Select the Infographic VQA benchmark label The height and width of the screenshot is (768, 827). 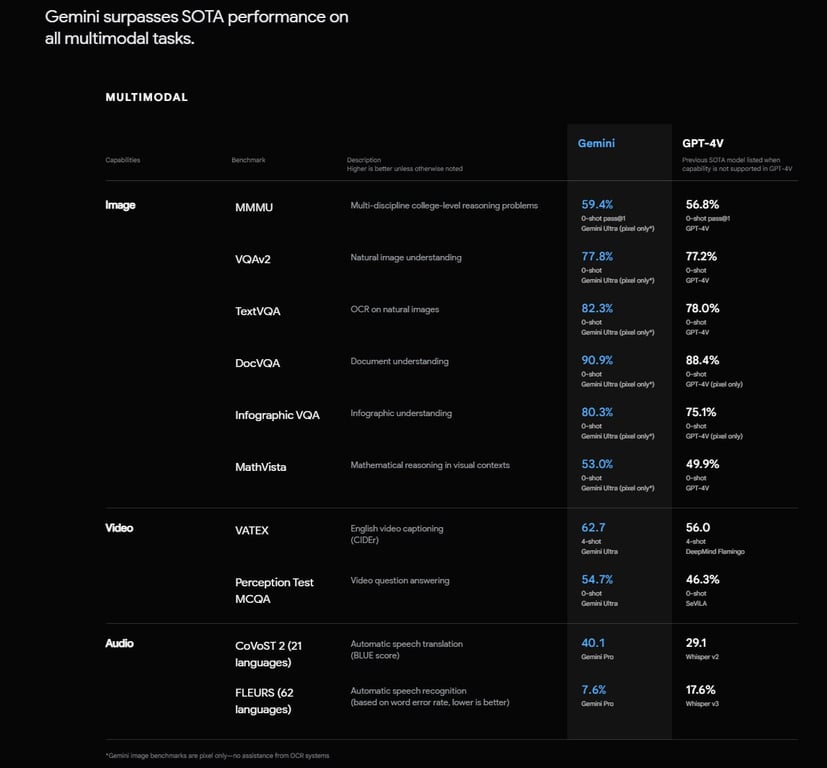click(x=277, y=415)
